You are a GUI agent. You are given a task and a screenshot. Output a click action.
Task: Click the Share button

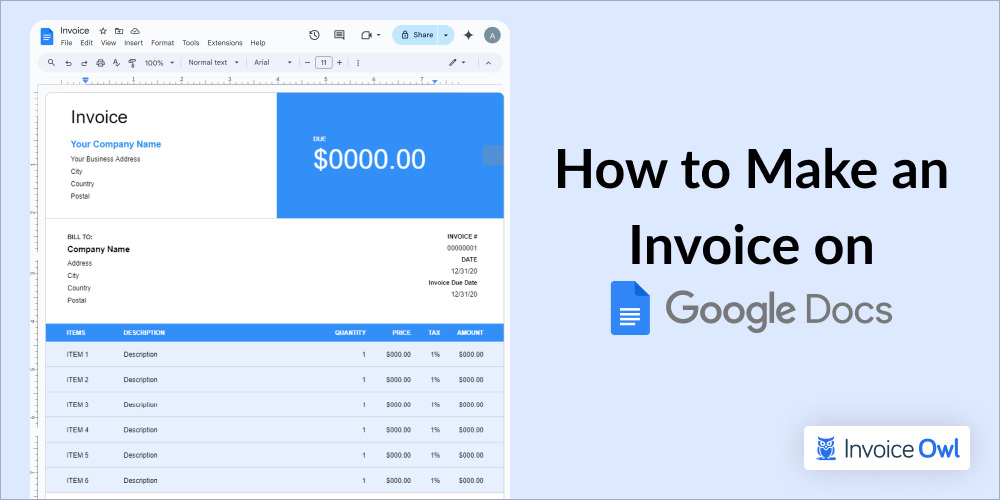(x=416, y=35)
